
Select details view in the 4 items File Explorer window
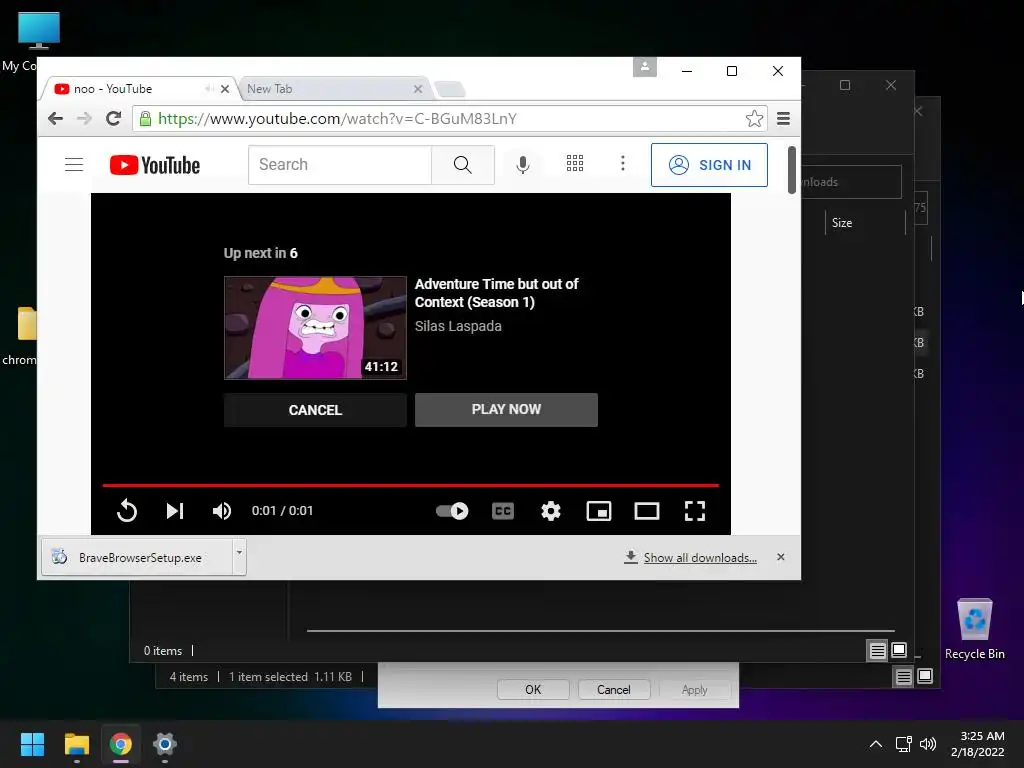(x=903, y=677)
